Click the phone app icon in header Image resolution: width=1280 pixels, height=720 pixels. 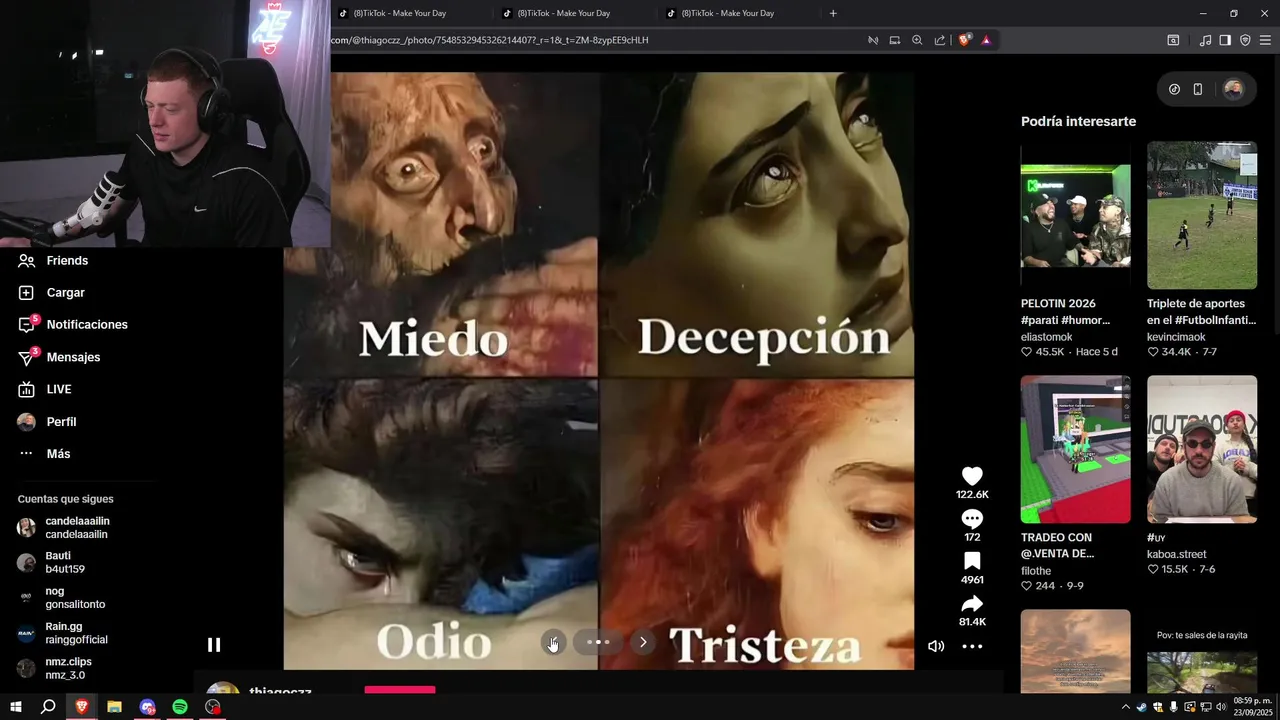point(1198,89)
